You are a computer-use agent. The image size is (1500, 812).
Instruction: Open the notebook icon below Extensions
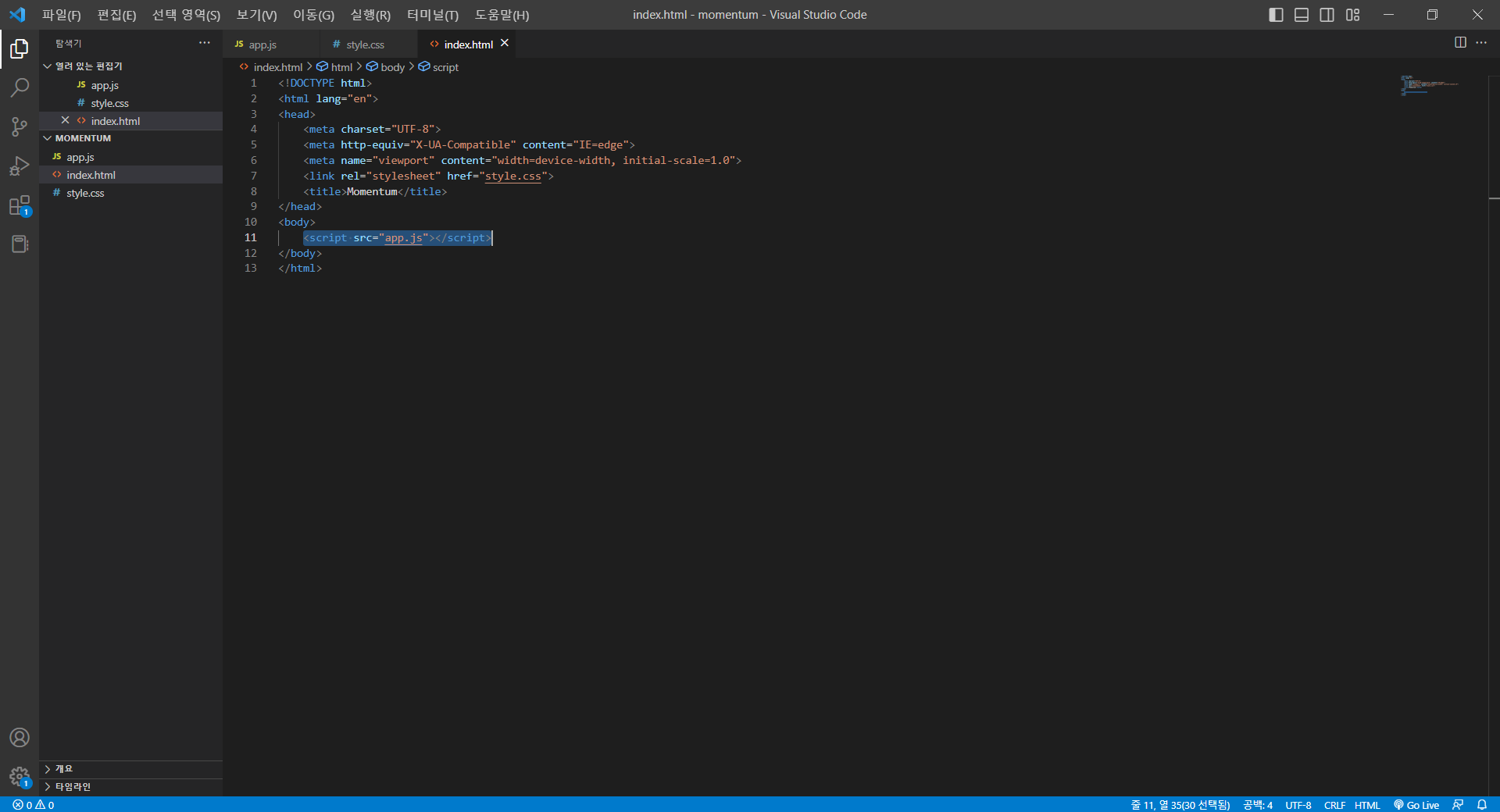coord(20,244)
